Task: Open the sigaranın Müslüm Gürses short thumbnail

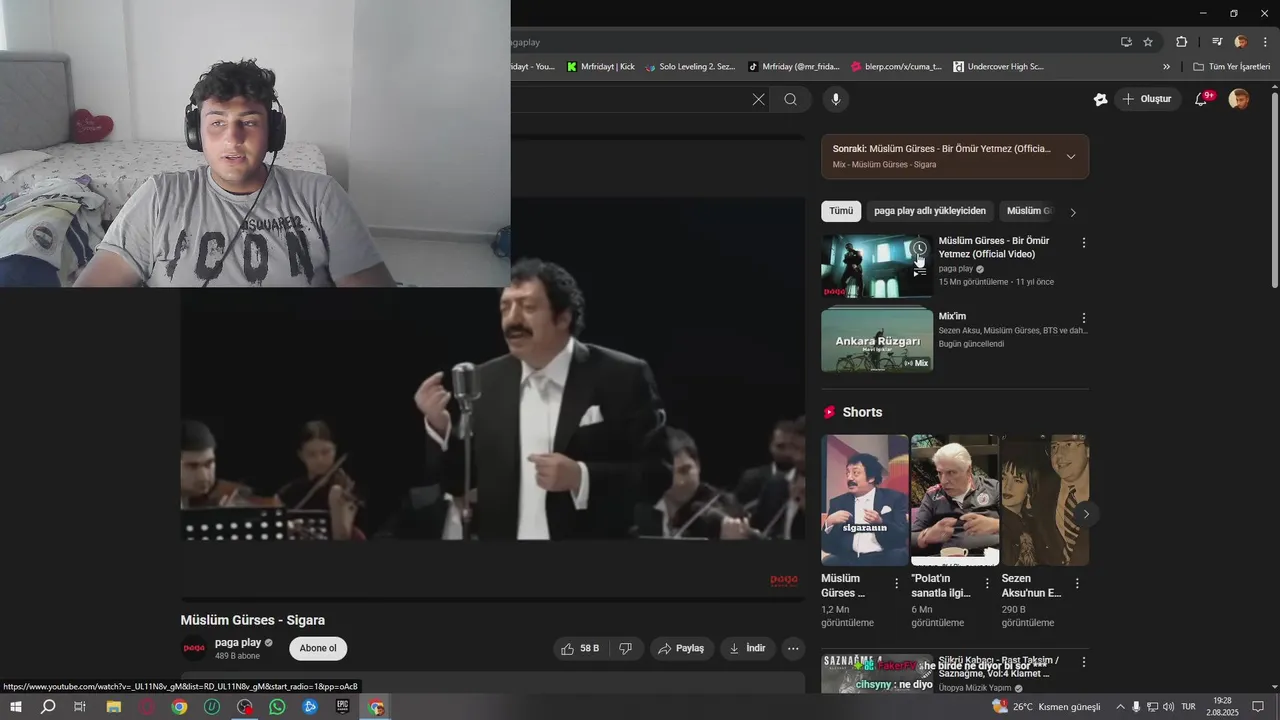Action: 865,500
